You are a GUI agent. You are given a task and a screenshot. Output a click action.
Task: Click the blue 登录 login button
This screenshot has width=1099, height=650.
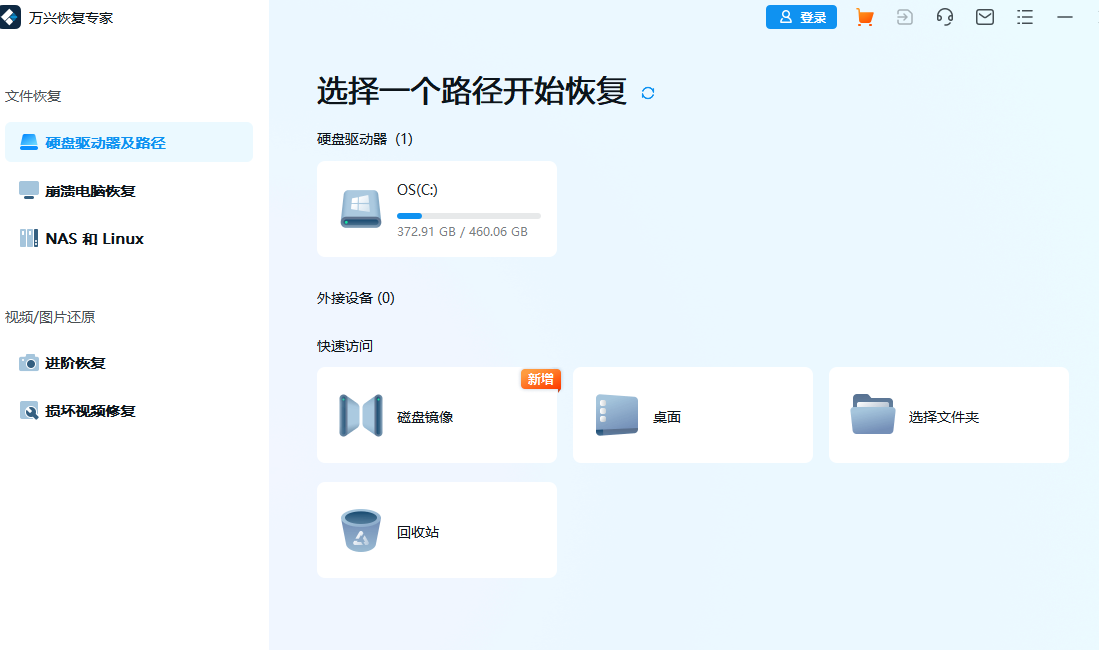pyautogui.click(x=800, y=17)
